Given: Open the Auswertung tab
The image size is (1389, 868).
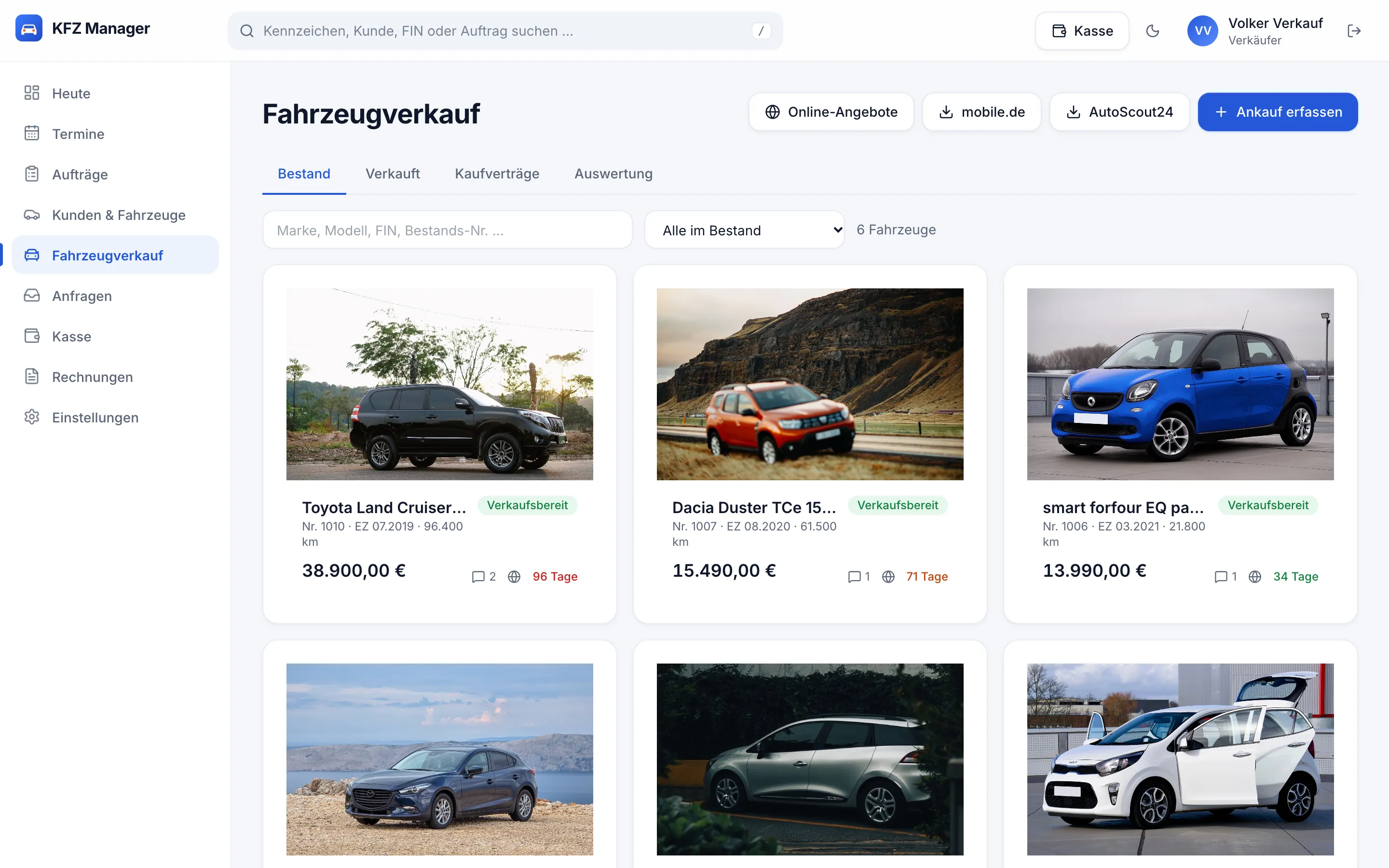Looking at the screenshot, I should (x=613, y=174).
